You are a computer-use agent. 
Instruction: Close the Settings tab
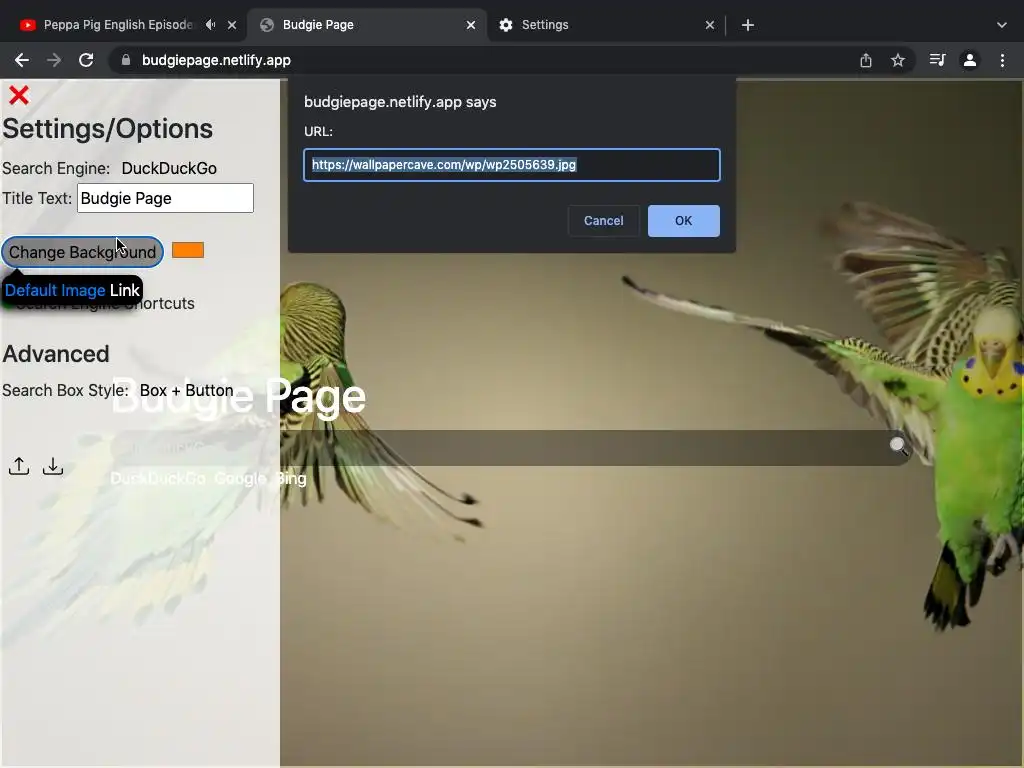pyautogui.click(x=710, y=25)
